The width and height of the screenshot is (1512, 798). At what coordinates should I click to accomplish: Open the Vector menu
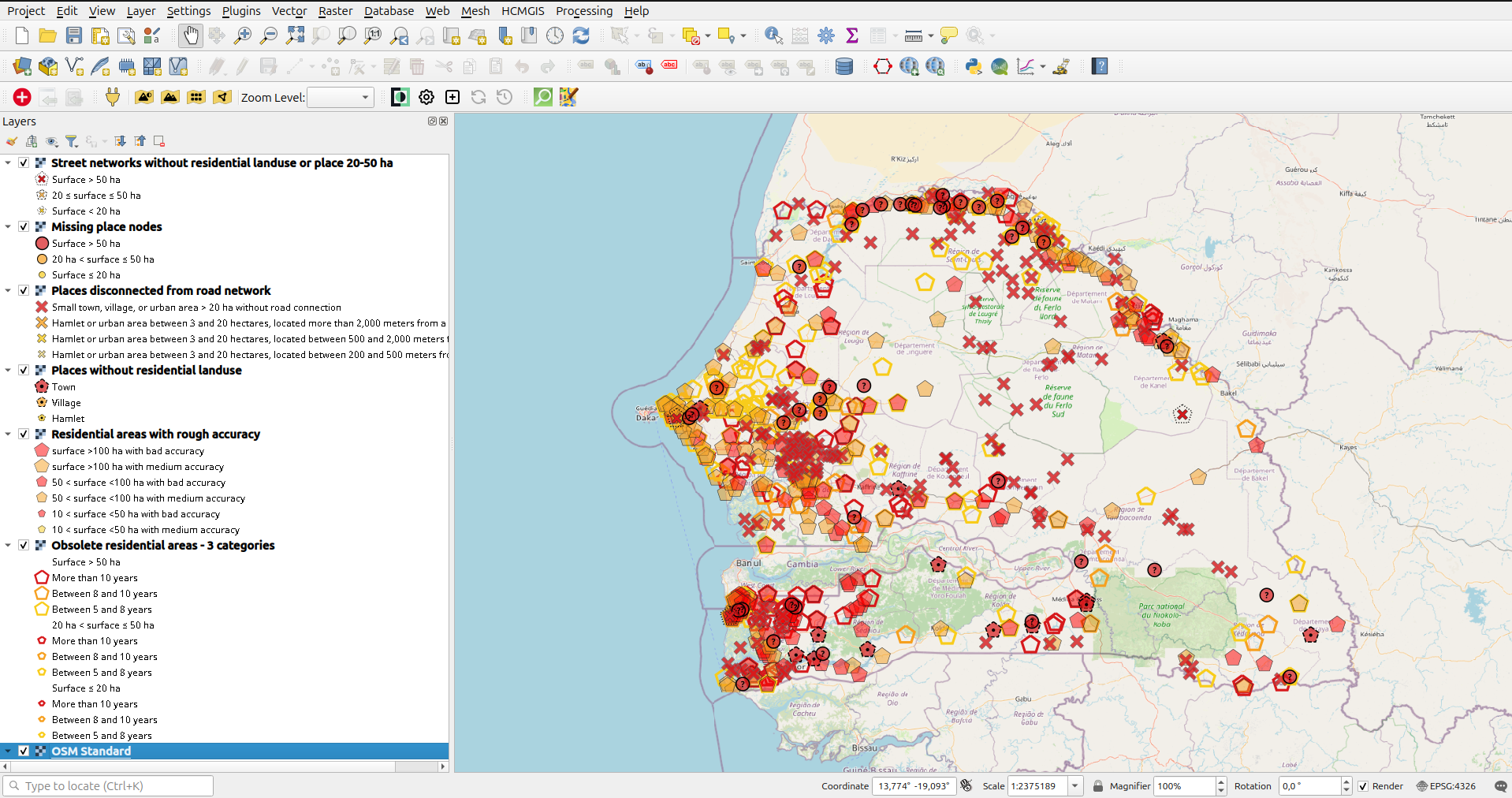[289, 11]
